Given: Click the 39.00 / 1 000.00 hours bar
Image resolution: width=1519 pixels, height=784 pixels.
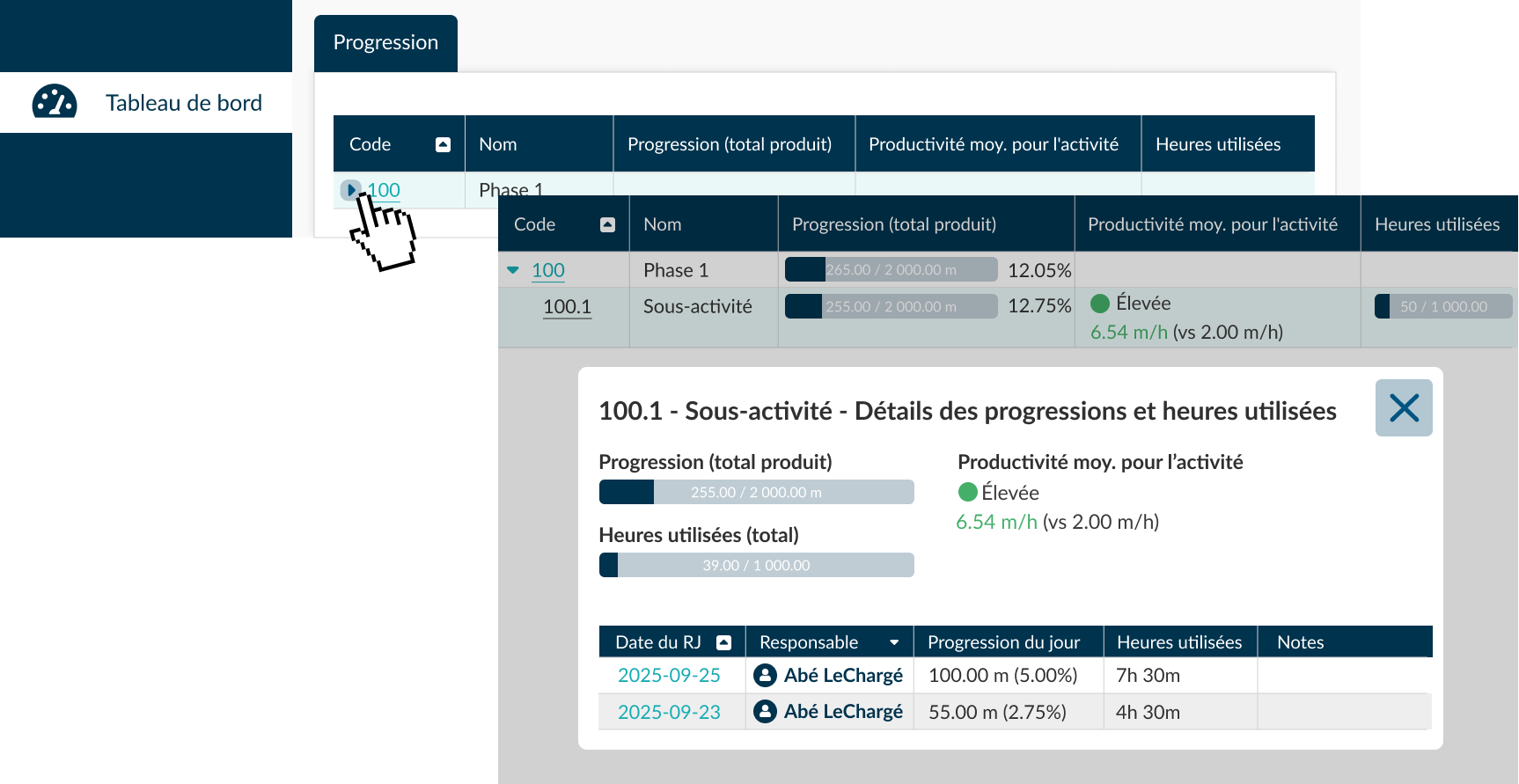Looking at the screenshot, I should 756,565.
